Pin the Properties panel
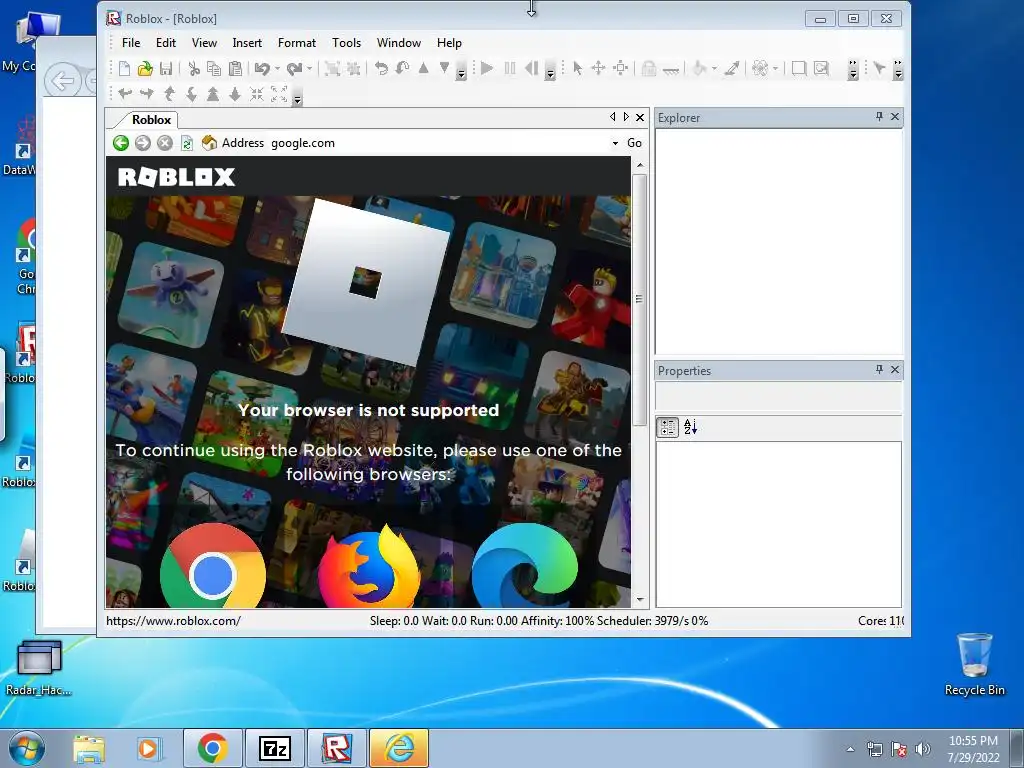1024x768 pixels. [879, 370]
